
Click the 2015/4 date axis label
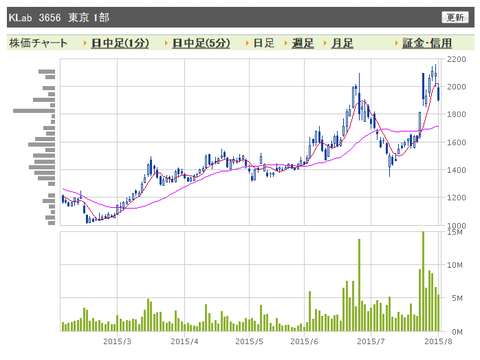[x=184, y=341]
